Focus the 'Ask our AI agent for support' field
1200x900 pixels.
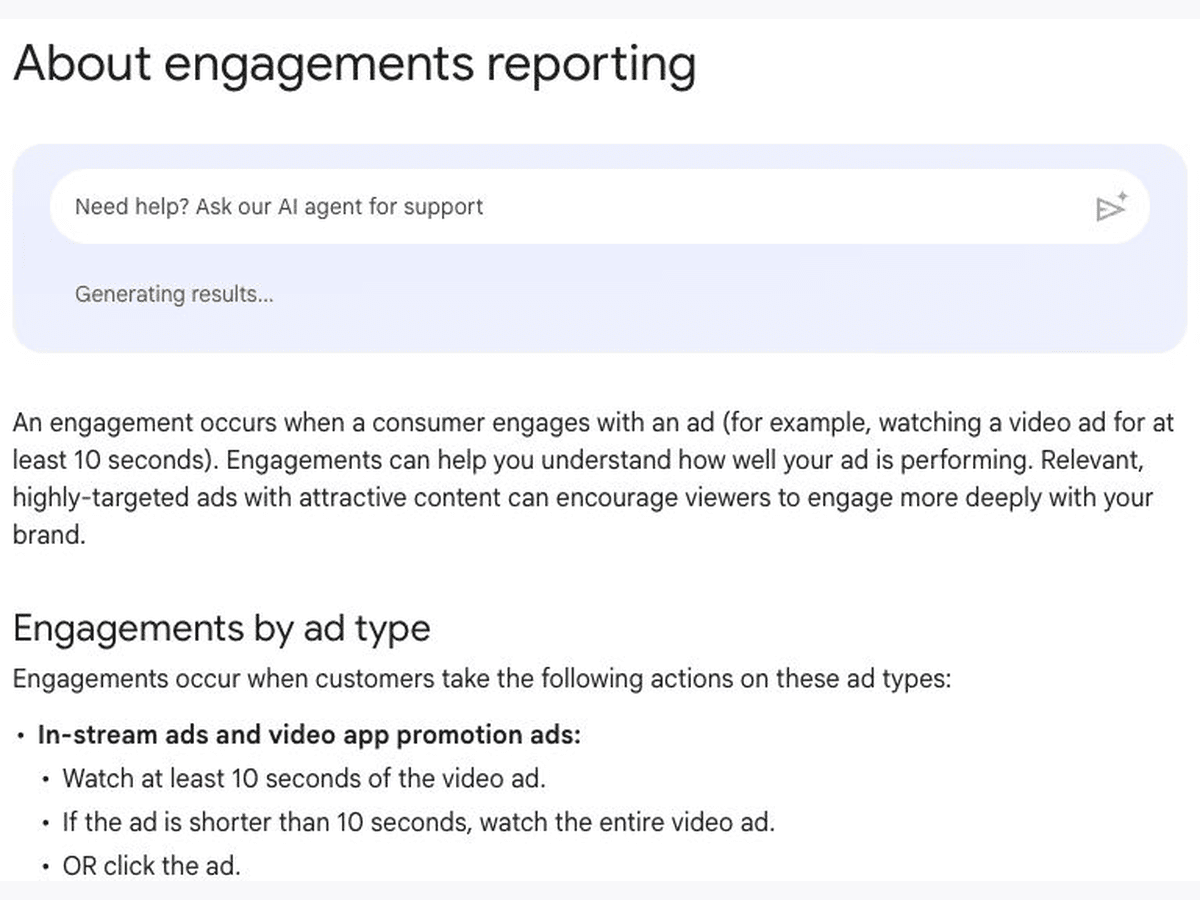point(599,207)
